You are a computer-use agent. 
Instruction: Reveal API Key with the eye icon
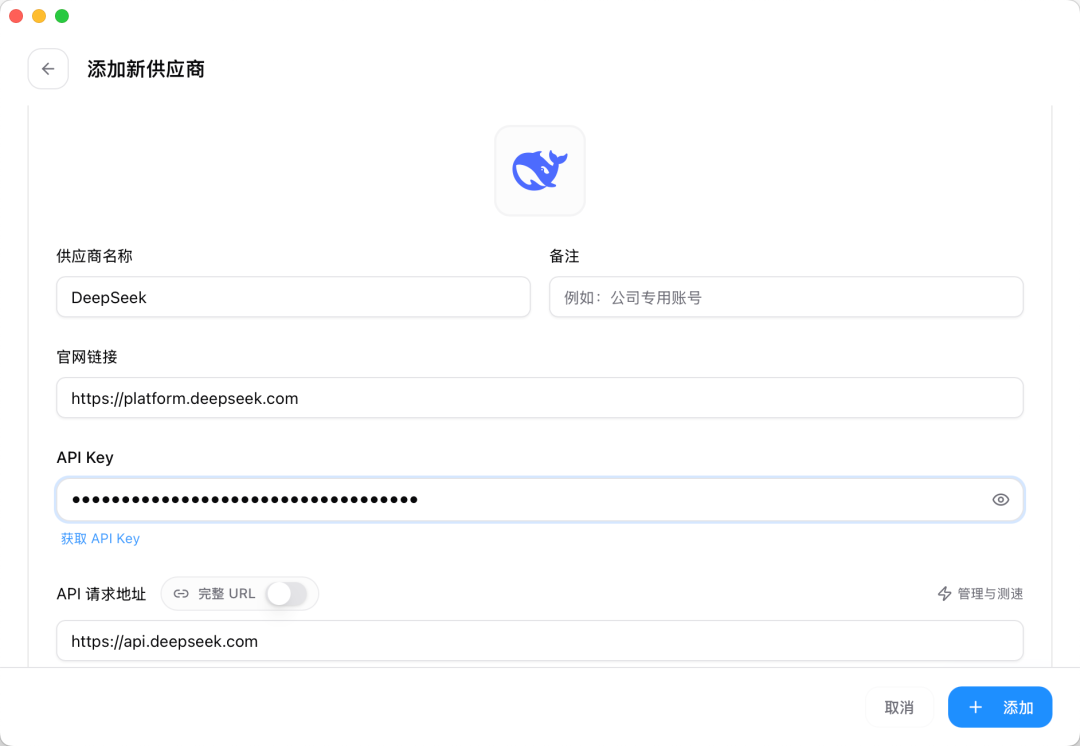tap(1000, 499)
